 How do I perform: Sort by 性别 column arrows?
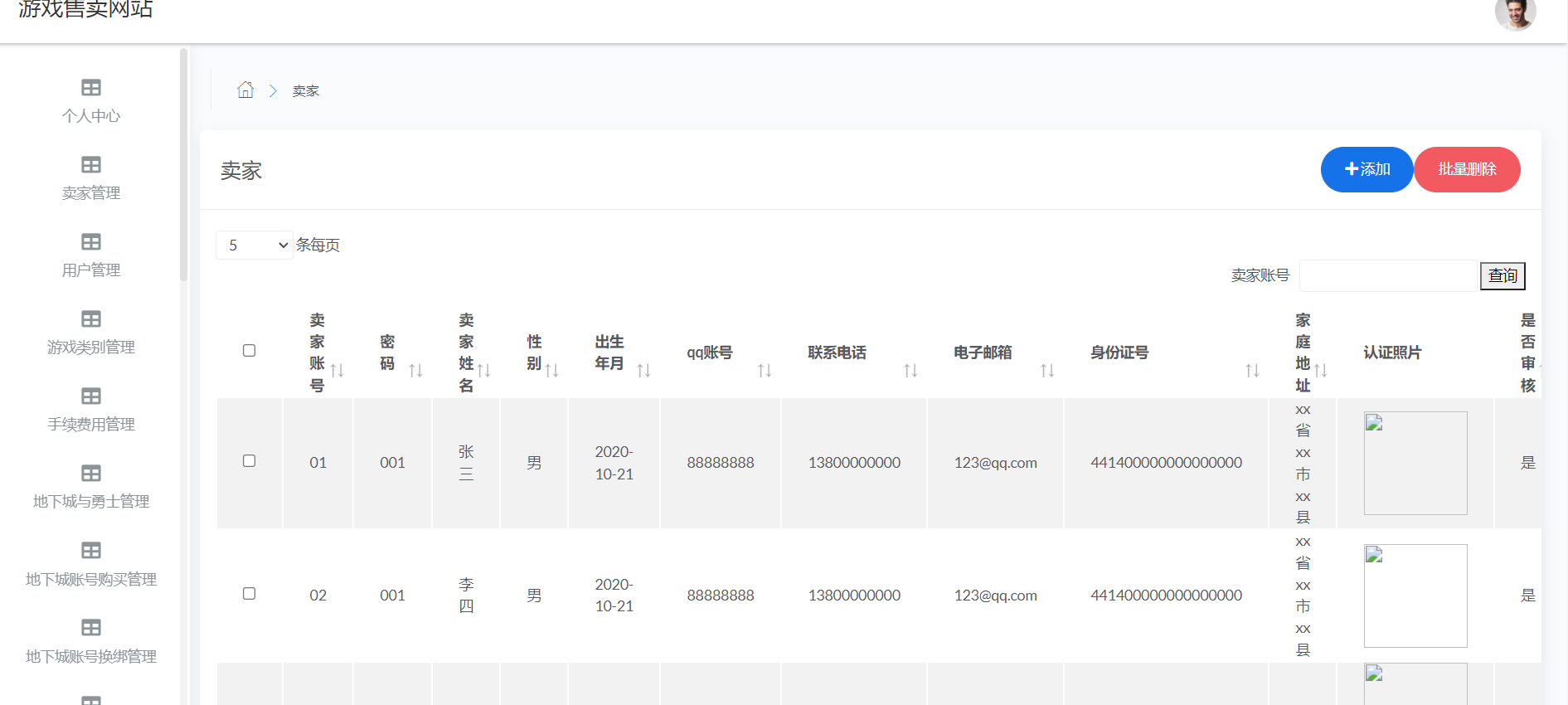coord(551,370)
